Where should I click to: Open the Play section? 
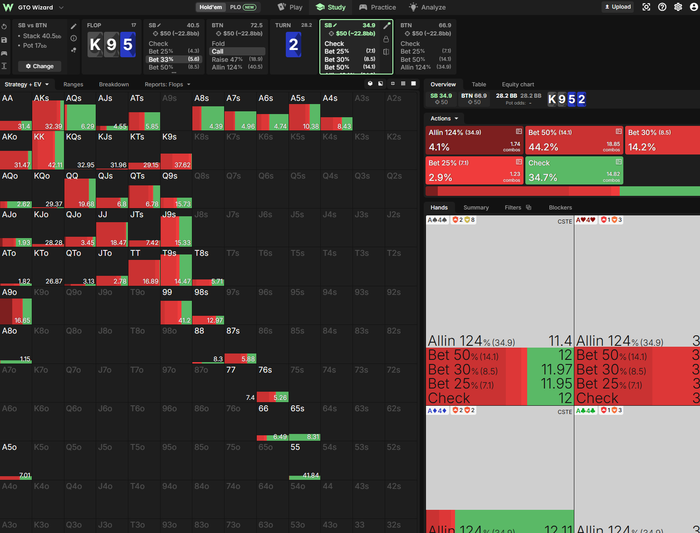290,7
